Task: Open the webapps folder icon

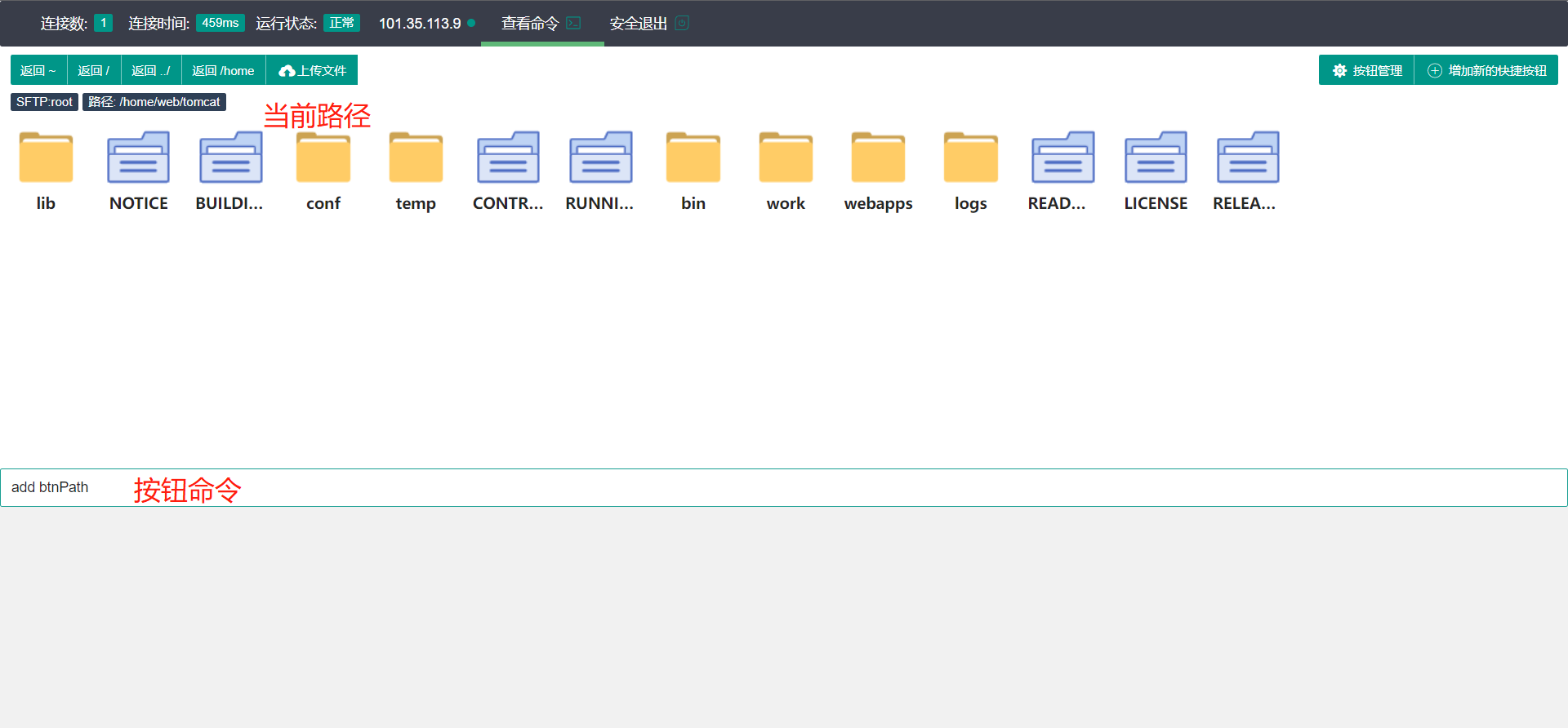Action: point(878,157)
